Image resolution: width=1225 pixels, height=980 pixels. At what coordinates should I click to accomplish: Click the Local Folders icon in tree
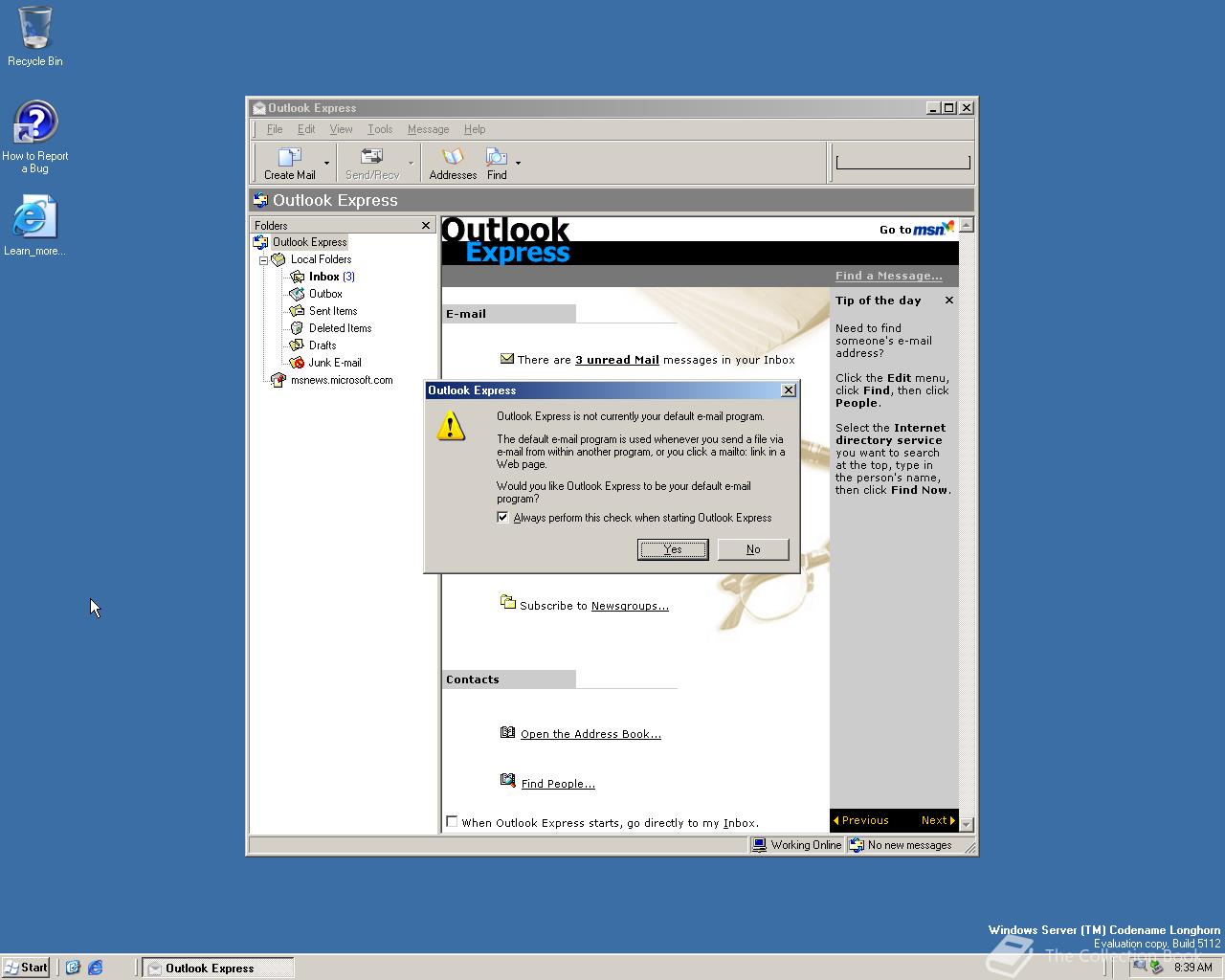click(278, 259)
